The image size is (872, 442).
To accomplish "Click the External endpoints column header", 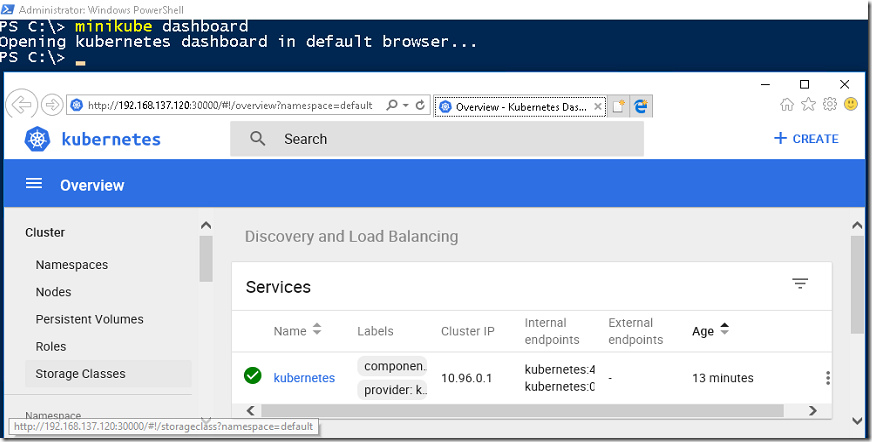I will pyautogui.click(x=636, y=331).
